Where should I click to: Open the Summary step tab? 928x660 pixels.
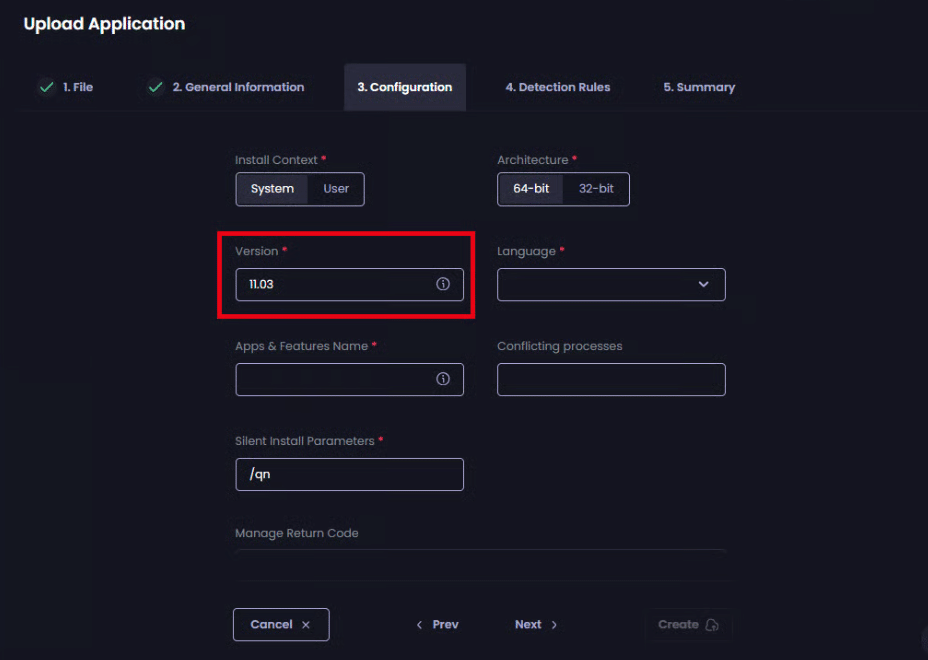click(699, 87)
